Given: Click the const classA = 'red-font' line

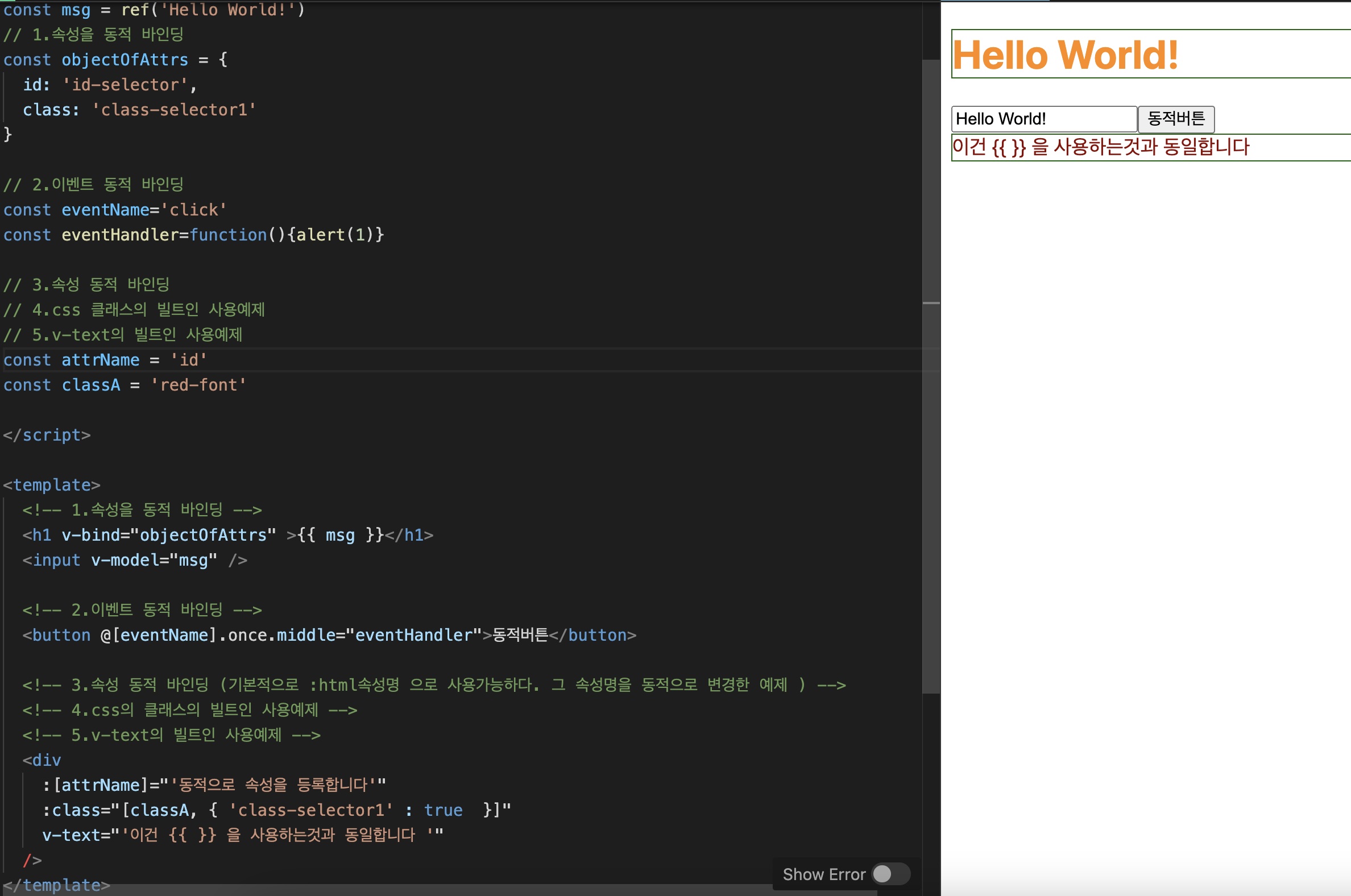Looking at the screenshot, I should (x=125, y=384).
